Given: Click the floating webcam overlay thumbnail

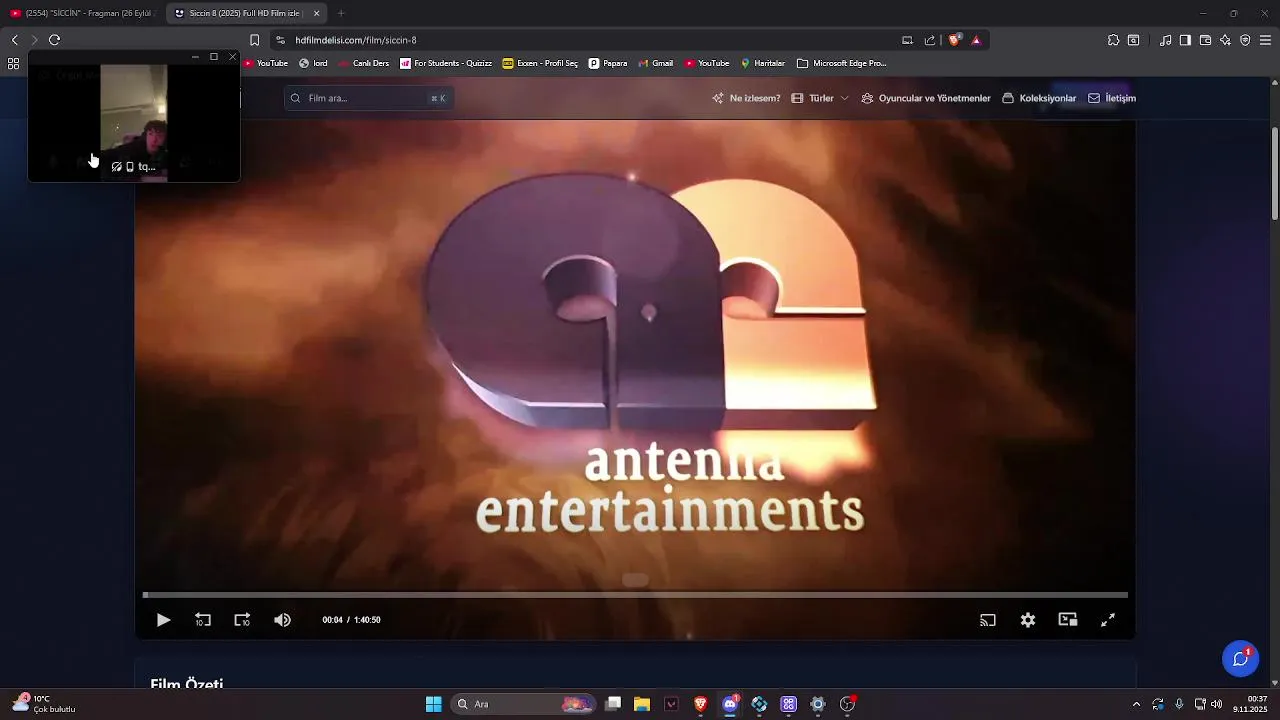Looking at the screenshot, I should [x=134, y=122].
